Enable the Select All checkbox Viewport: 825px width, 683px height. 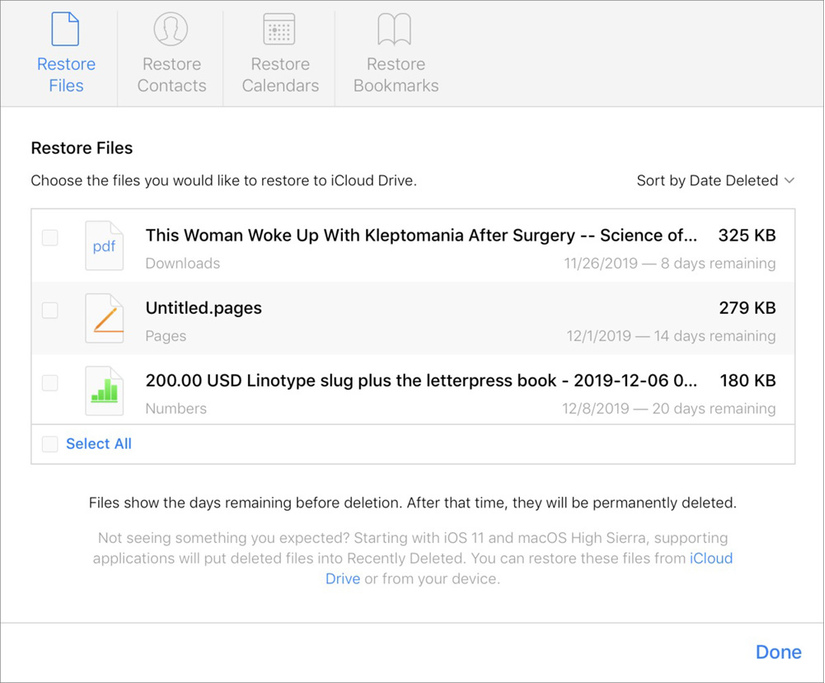pos(50,444)
